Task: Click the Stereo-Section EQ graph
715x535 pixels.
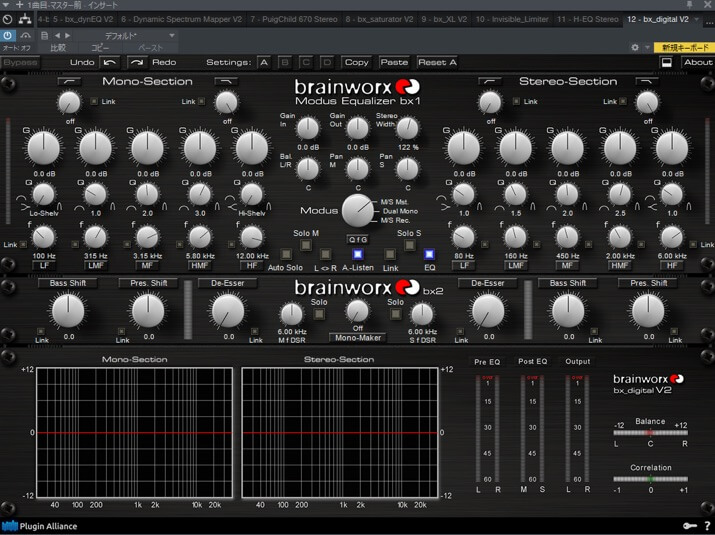Action: [340, 432]
